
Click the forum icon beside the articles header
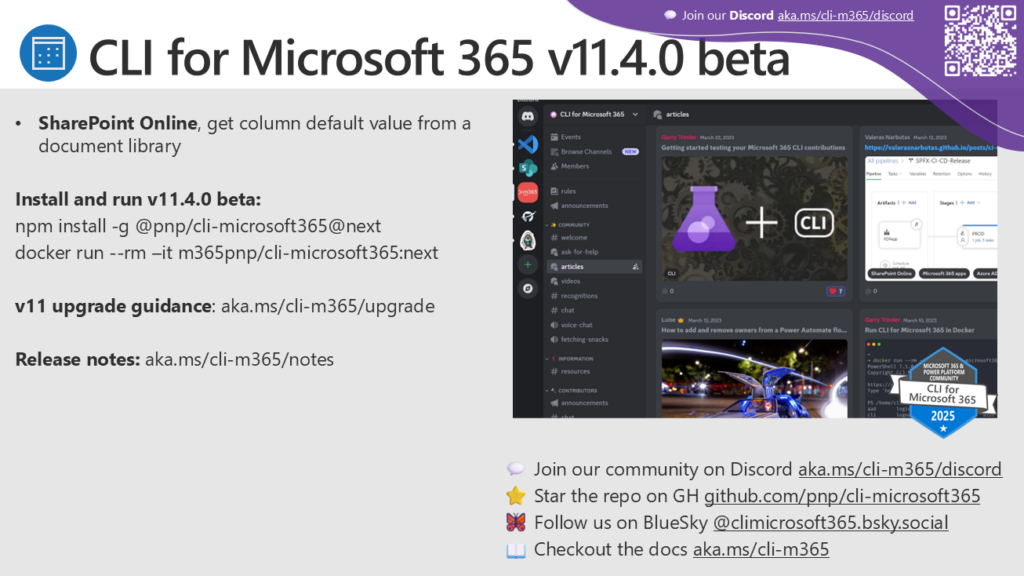[x=658, y=114]
